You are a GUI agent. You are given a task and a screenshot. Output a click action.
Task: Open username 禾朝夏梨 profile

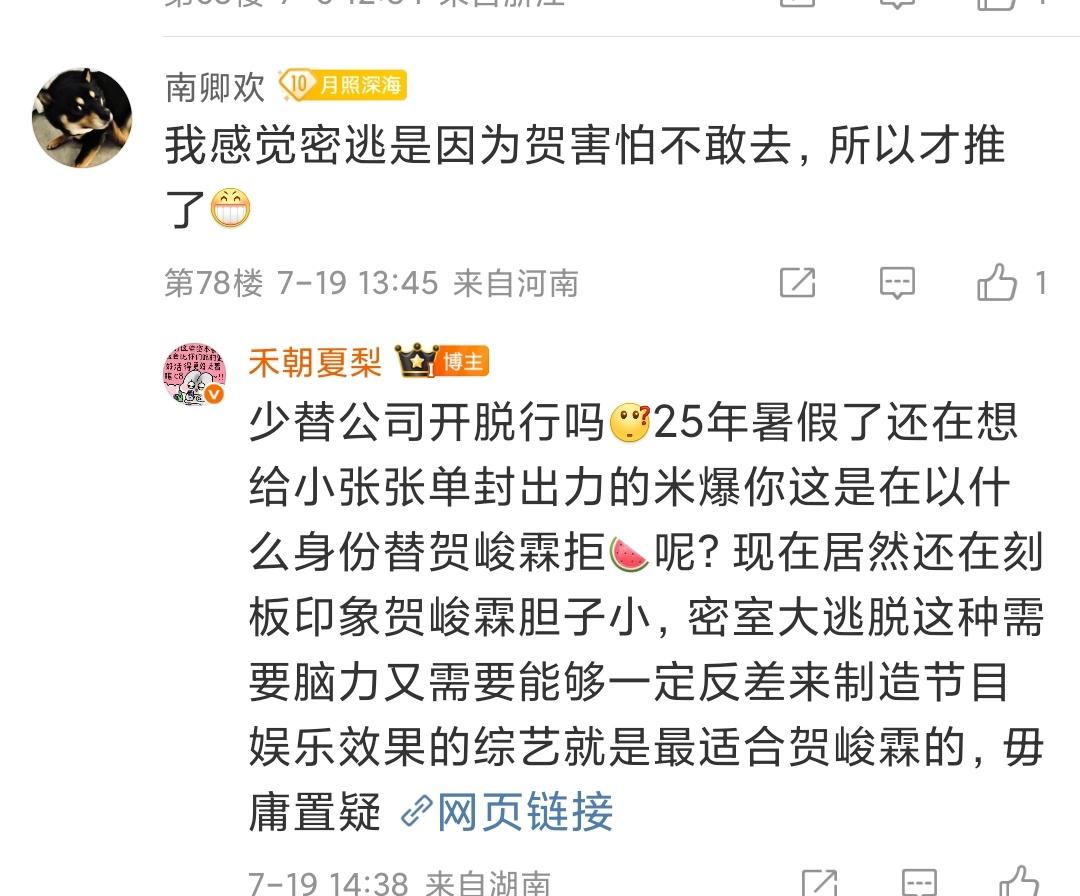click(315, 362)
